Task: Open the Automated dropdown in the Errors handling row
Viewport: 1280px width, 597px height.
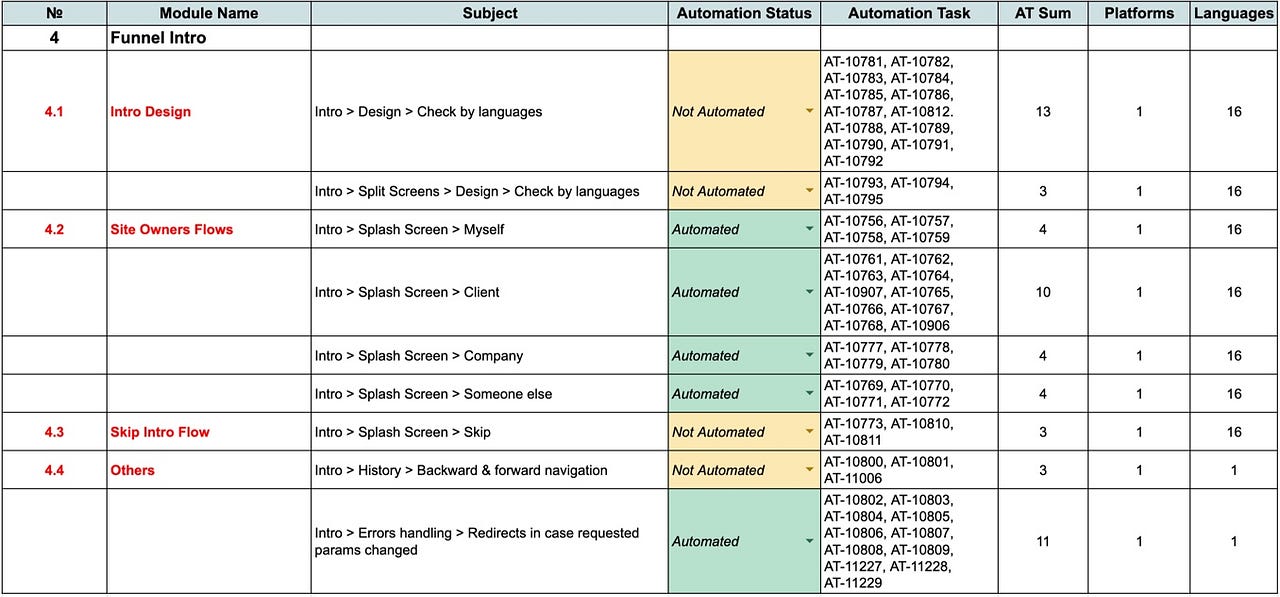Action: tap(808, 541)
